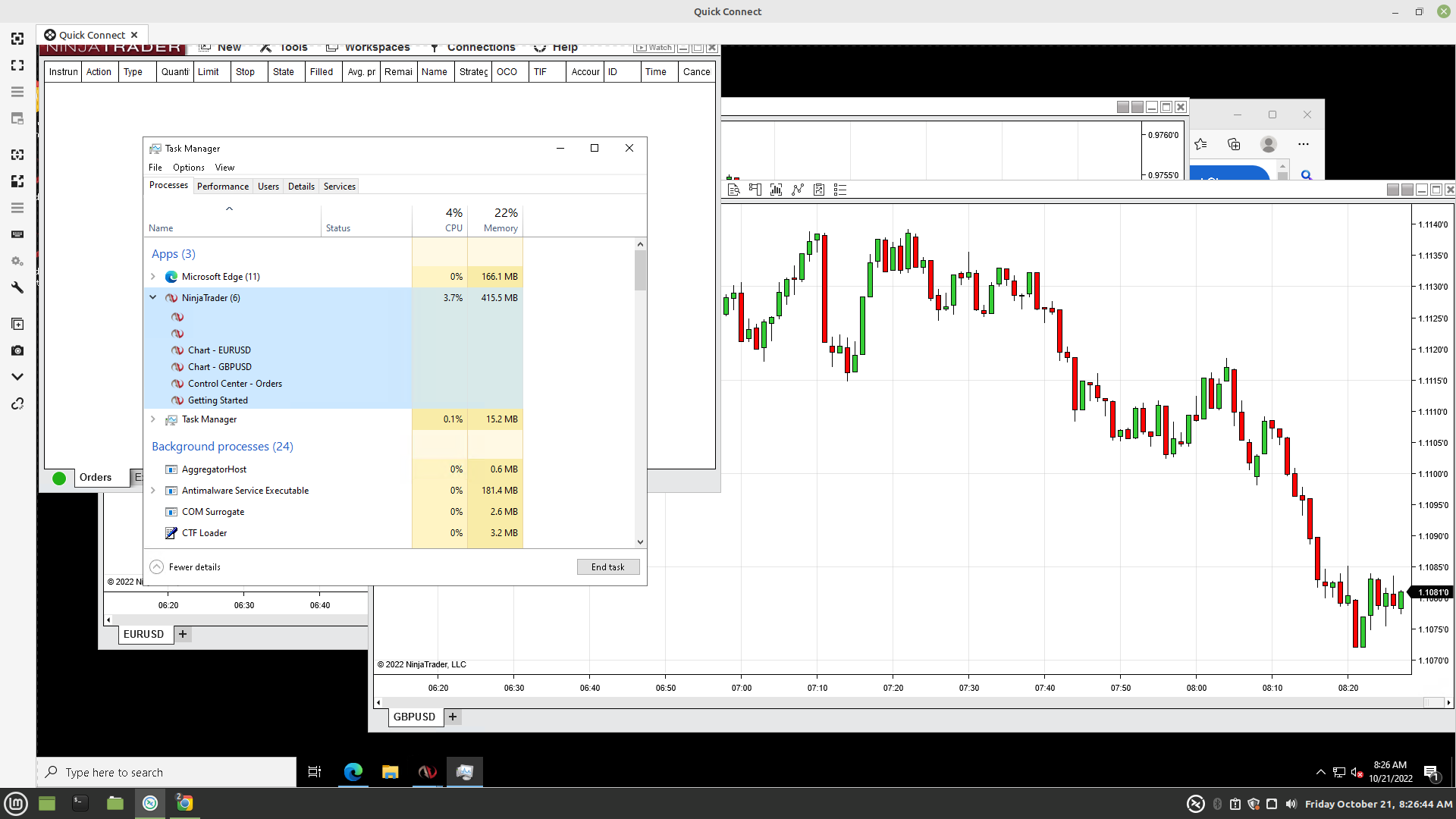The image size is (1456, 819).
Task: Open the Edge profile avatar
Action: [x=1269, y=144]
